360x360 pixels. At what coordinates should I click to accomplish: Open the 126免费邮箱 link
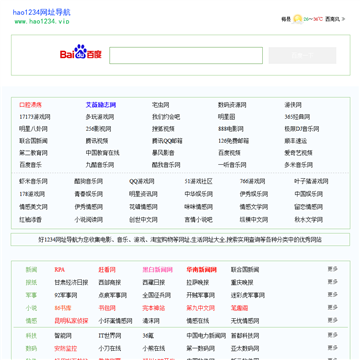233,141
